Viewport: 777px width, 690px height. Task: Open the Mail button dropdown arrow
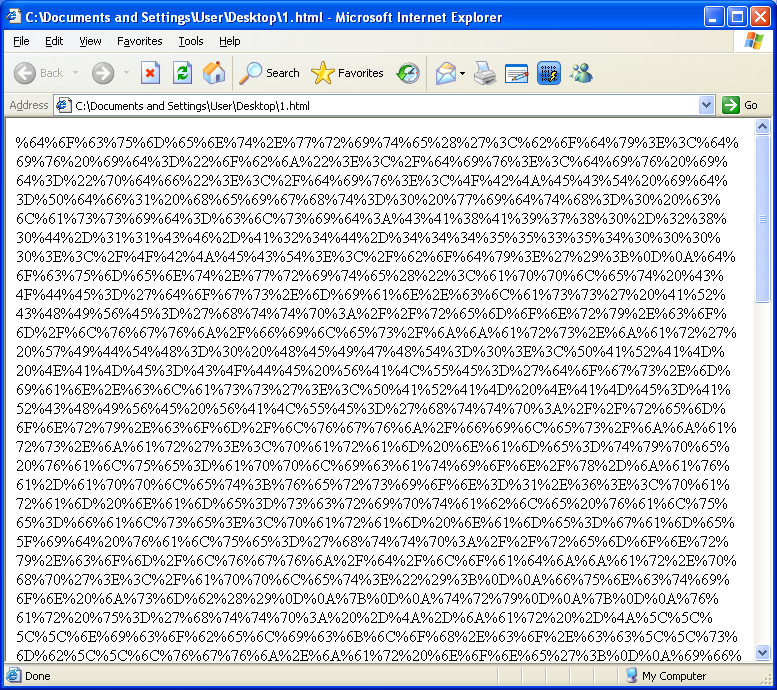[462, 73]
